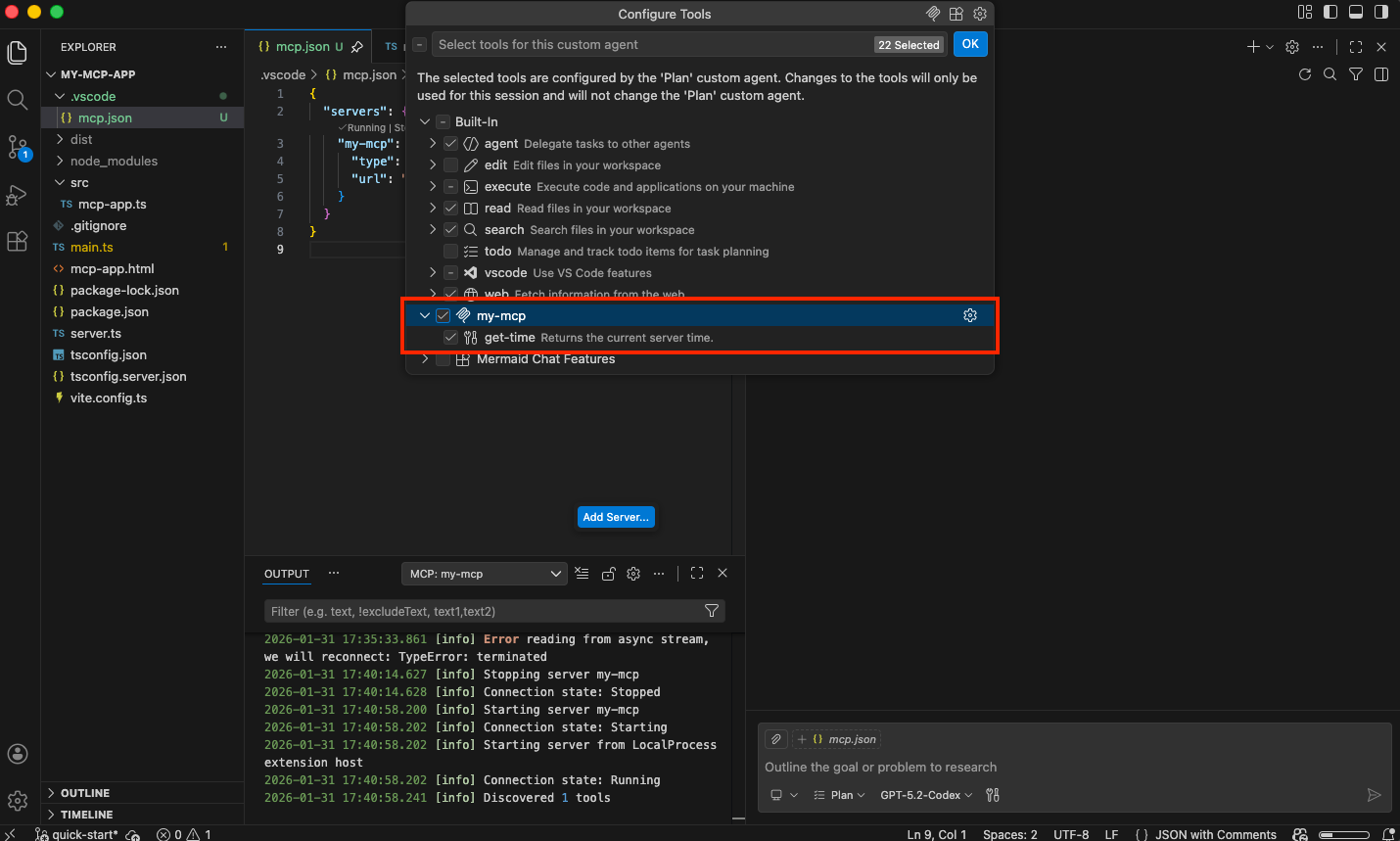Open the Run and Debug view
This screenshot has height=841, width=1400.
click(18, 195)
